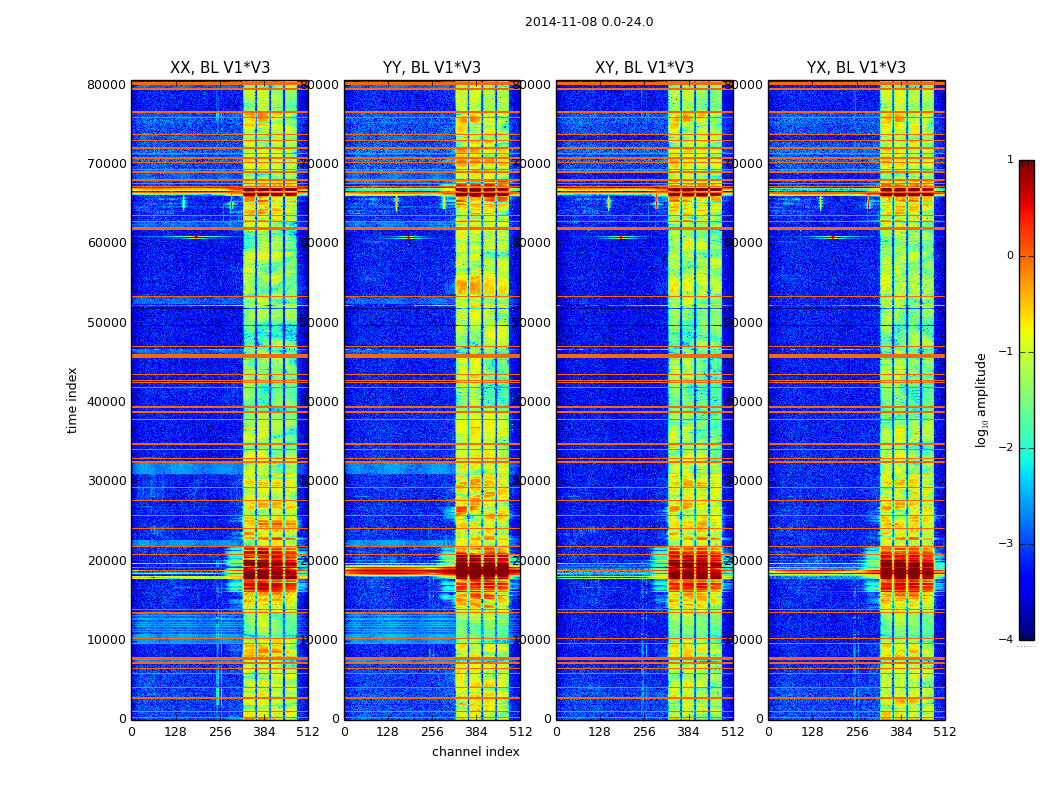The image size is (1050, 800).
Task: Click the YX, BL V1*V3 panel title
Action: [x=856, y=68]
